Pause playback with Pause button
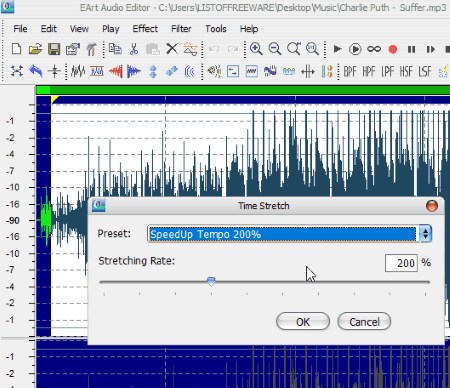The height and width of the screenshot is (388, 450). coord(411,49)
